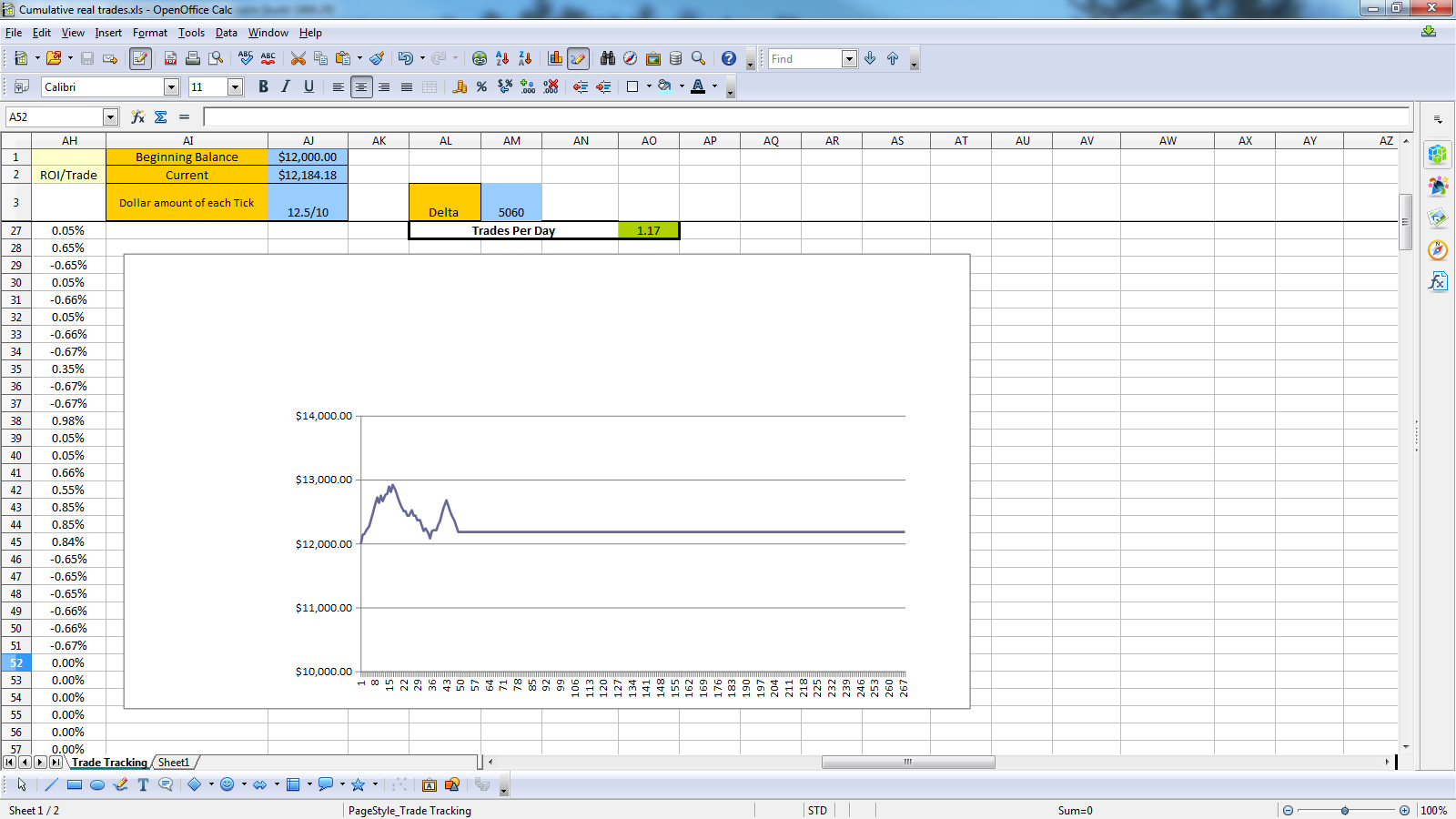Image resolution: width=1456 pixels, height=819 pixels.
Task: Apply the current font color
Action: 698,86
